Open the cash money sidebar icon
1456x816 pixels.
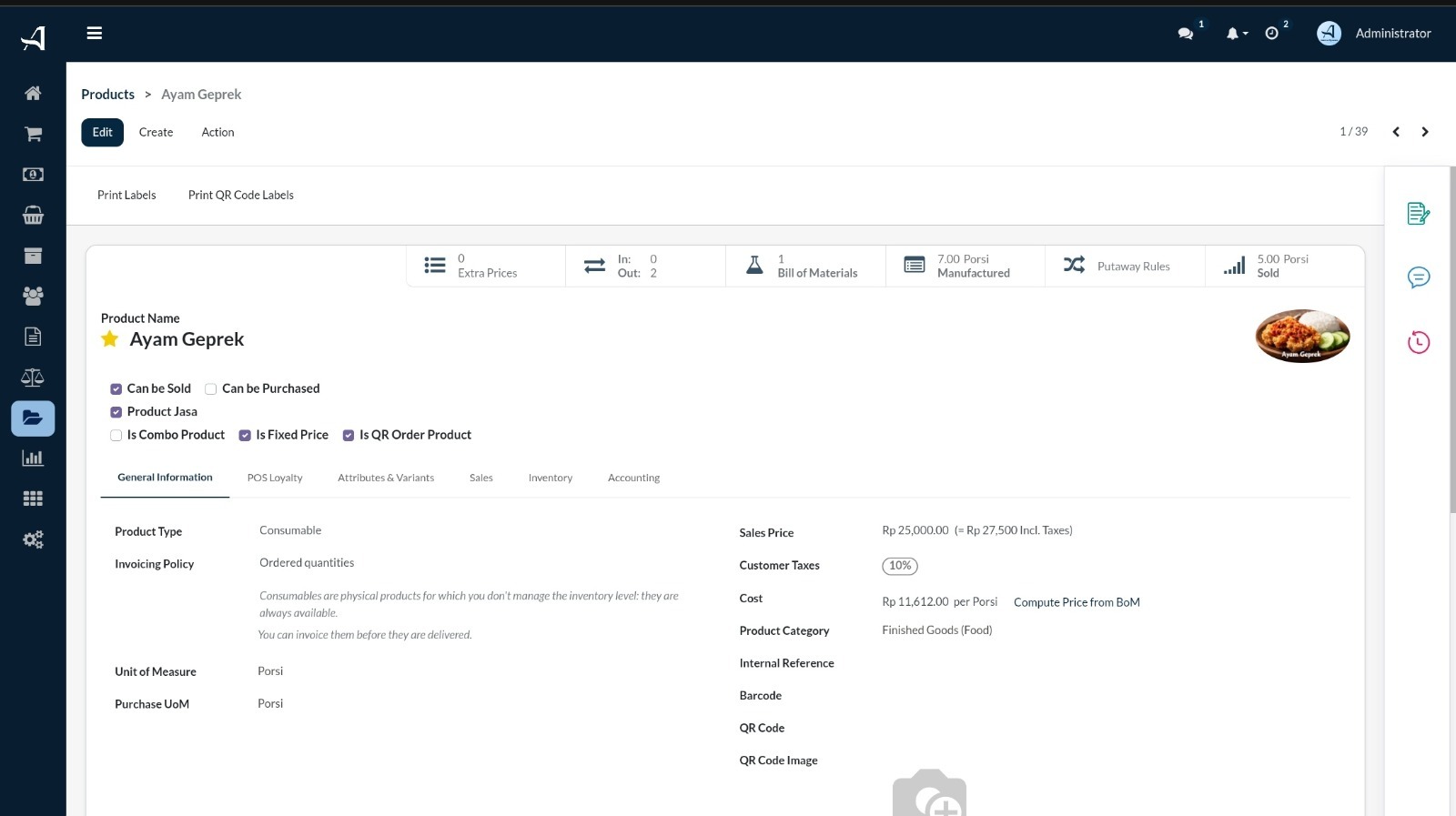pos(33,174)
